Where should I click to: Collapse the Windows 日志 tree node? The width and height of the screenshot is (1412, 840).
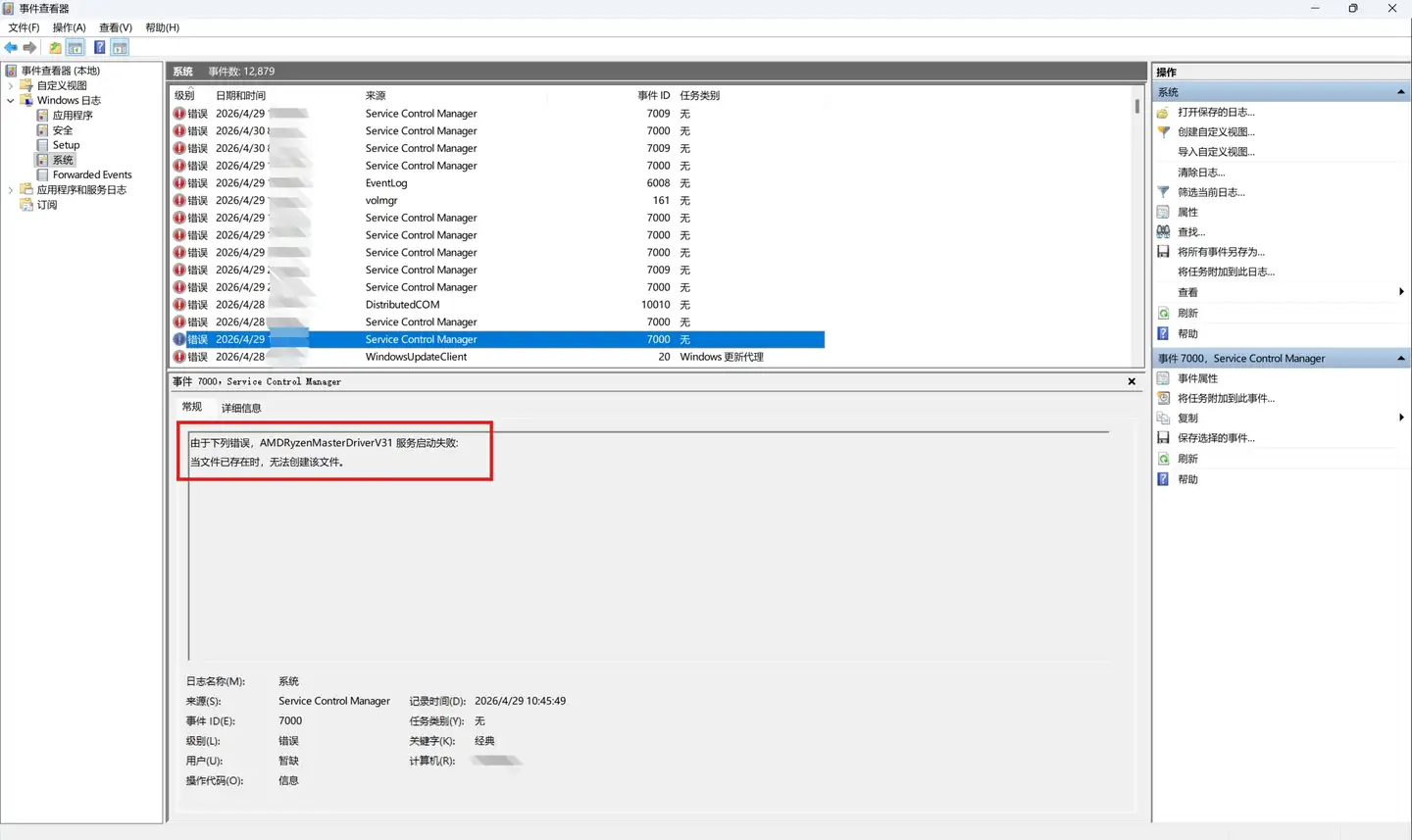pyautogui.click(x=11, y=100)
